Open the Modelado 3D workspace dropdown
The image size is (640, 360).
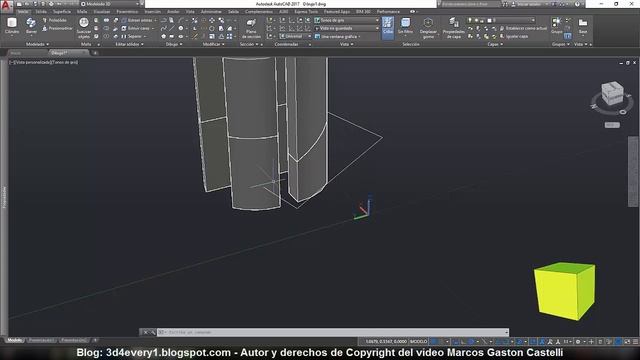click(110, 4)
